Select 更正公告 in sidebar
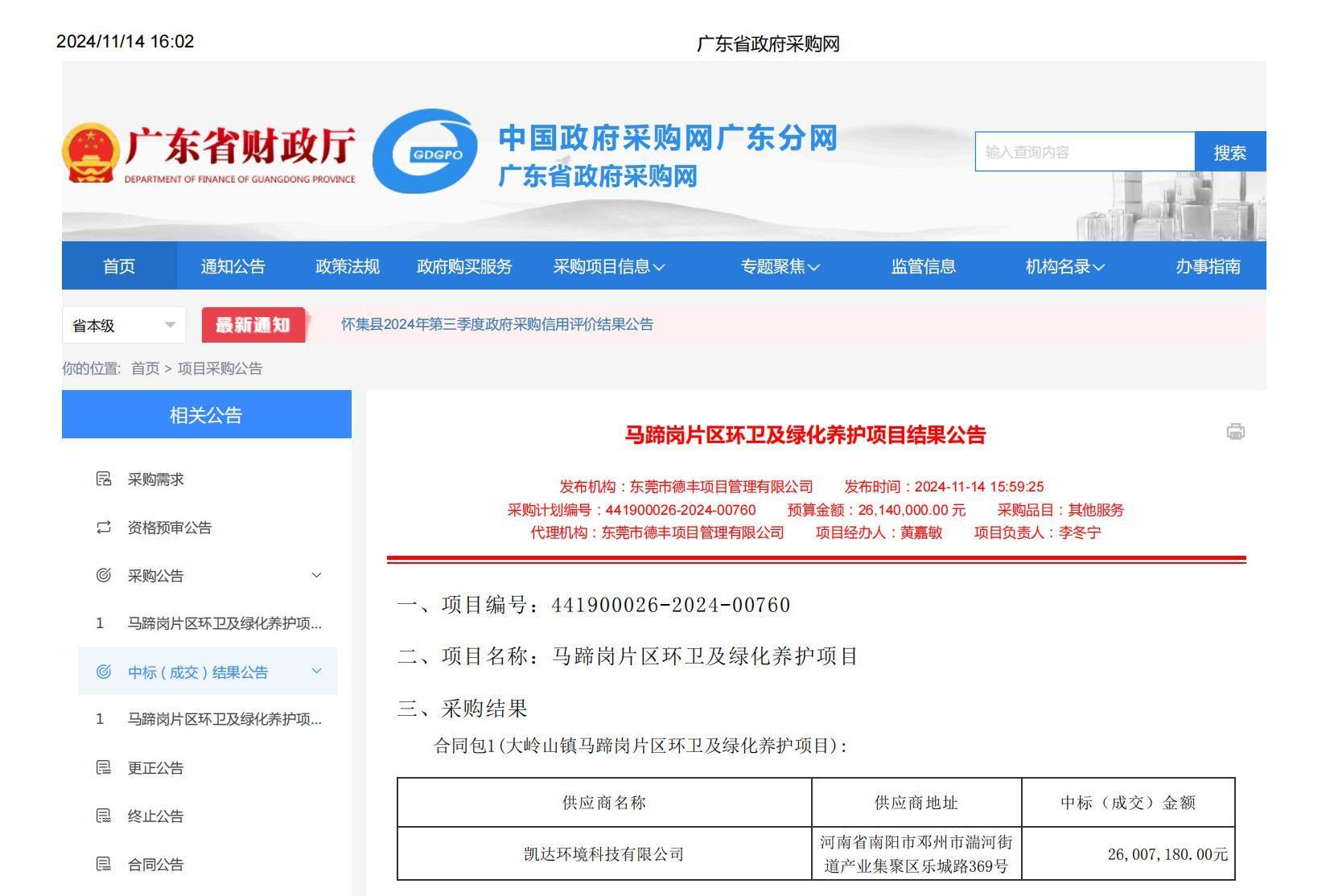The height and width of the screenshot is (896, 1330). pos(155,768)
